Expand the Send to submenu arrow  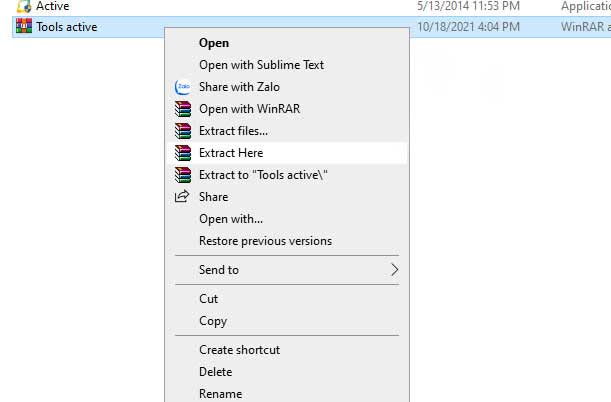pyautogui.click(x=394, y=270)
